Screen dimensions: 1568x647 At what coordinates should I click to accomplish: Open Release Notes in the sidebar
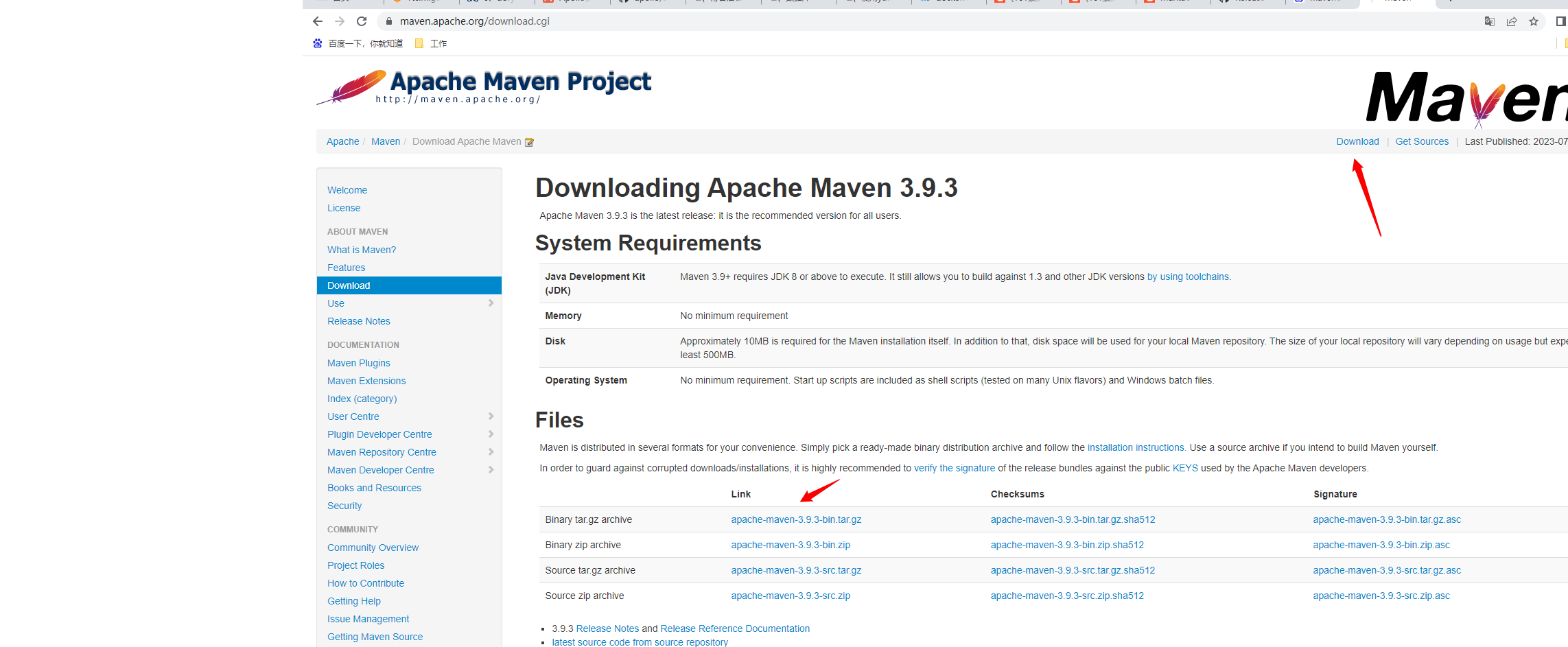[358, 321]
